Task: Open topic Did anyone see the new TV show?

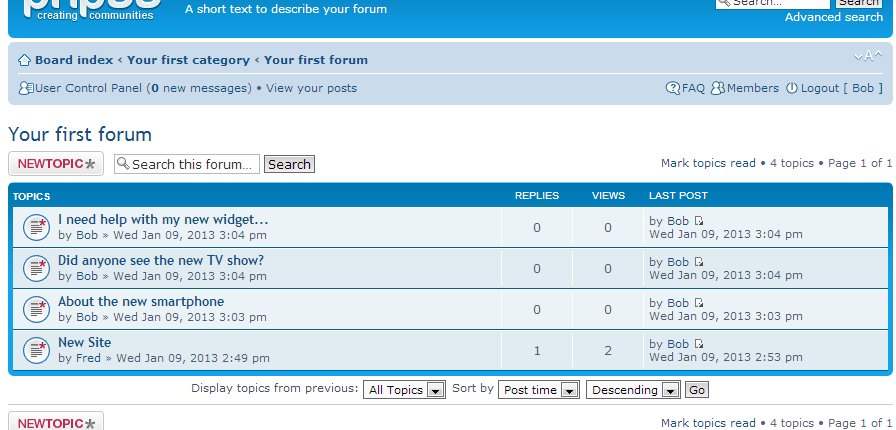Action: pos(161,261)
